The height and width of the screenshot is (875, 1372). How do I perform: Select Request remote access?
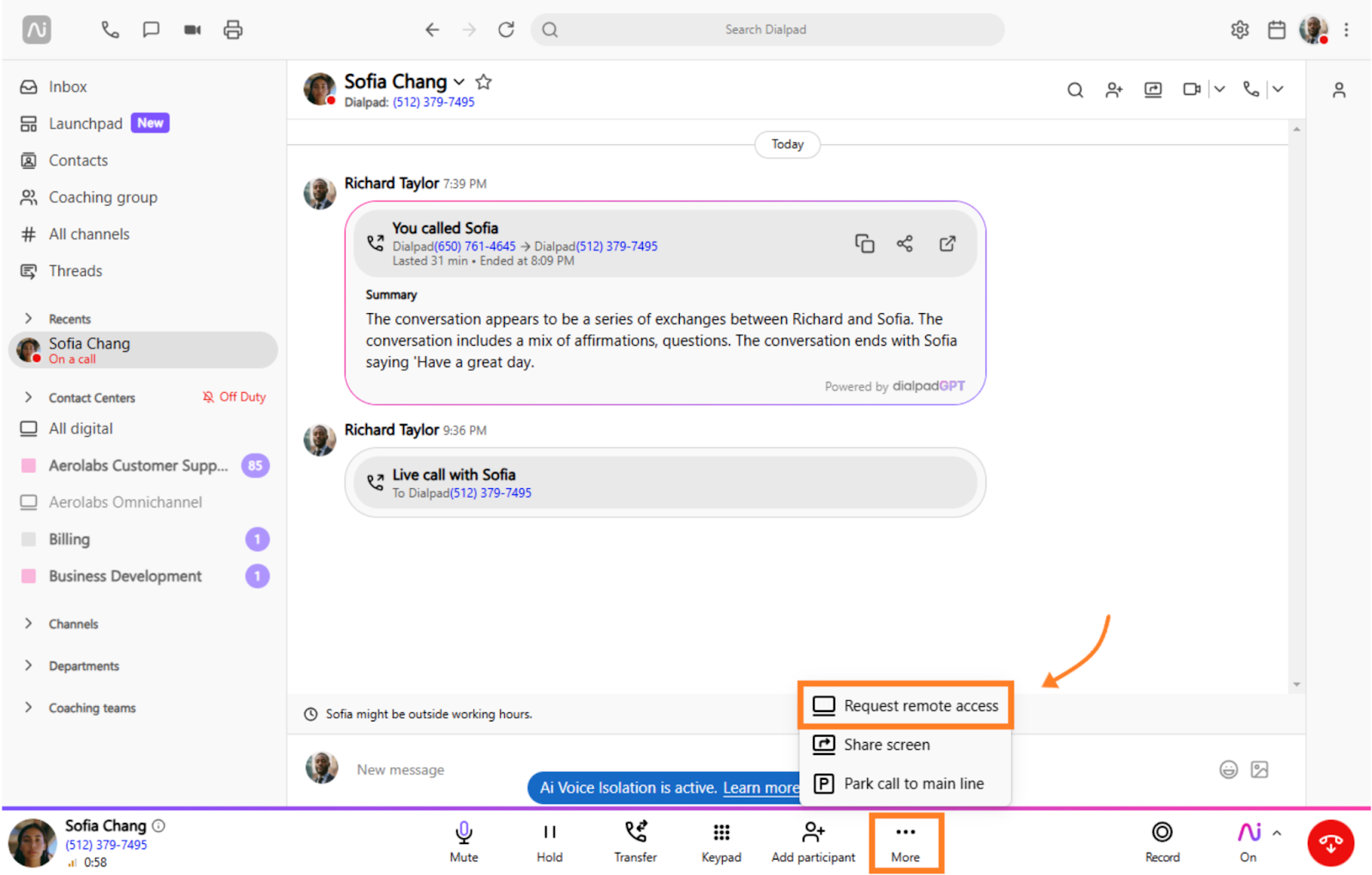coord(906,705)
